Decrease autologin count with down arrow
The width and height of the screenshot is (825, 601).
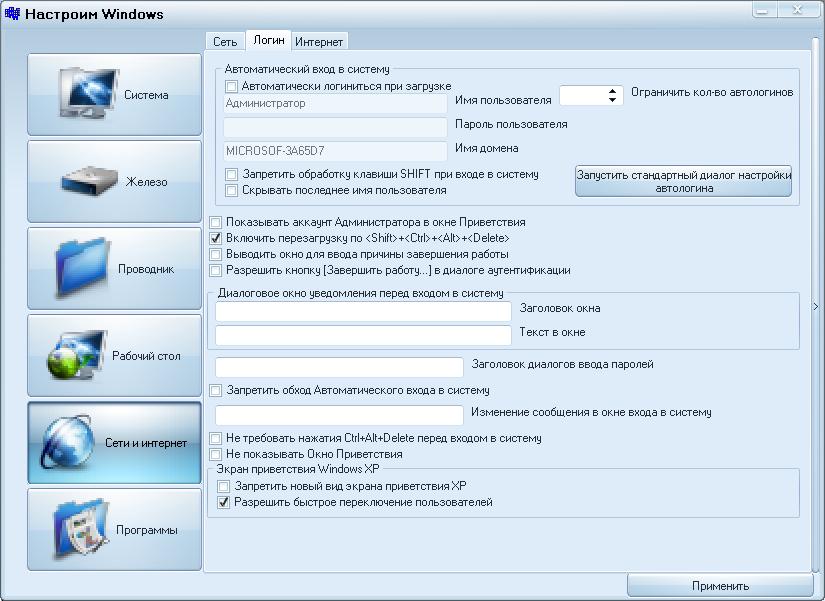pyautogui.click(x=612, y=99)
